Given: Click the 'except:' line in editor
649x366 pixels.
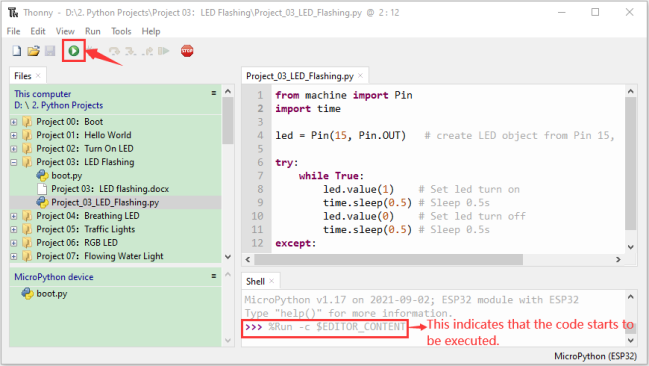Looking at the screenshot, I should (296, 243).
